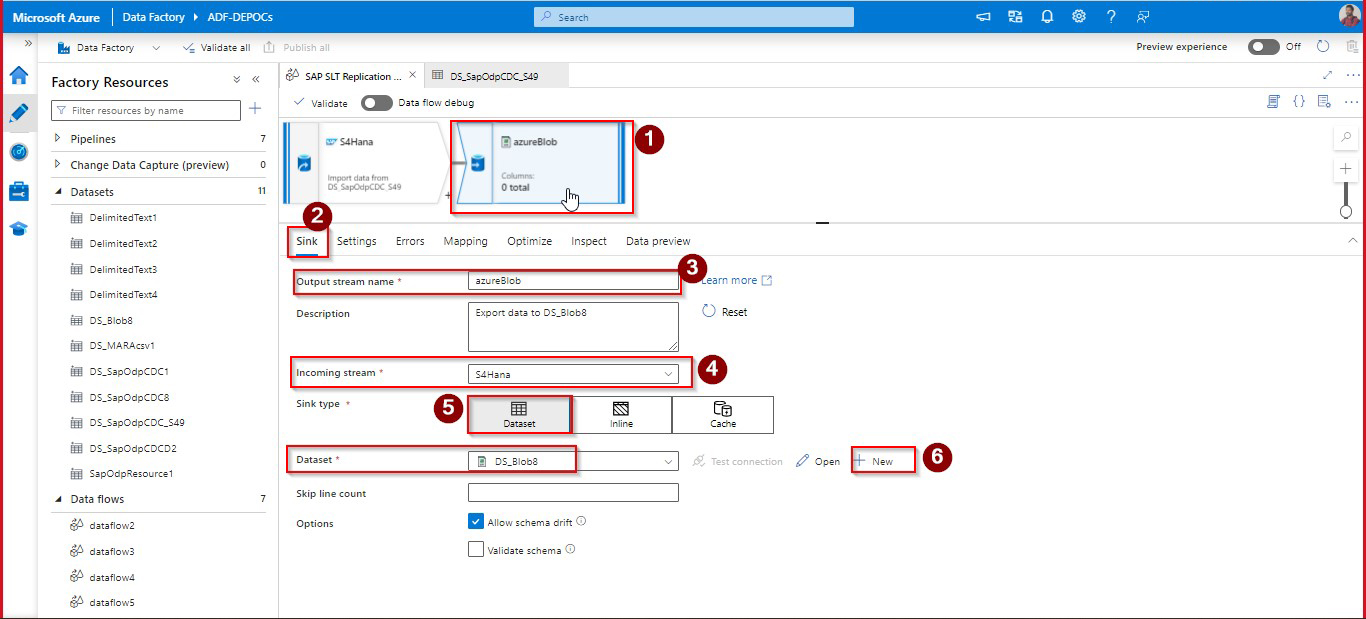The image size is (1366, 619).
Task: Click Open to edit the dataset
Action: point(818,461)
